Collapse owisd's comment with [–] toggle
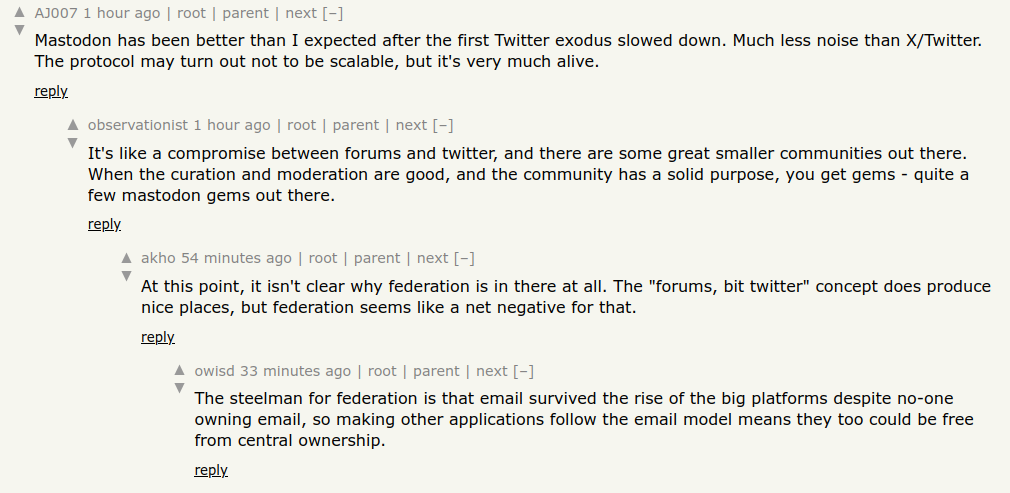1010x493 pixels. click(x=523, y=371)
